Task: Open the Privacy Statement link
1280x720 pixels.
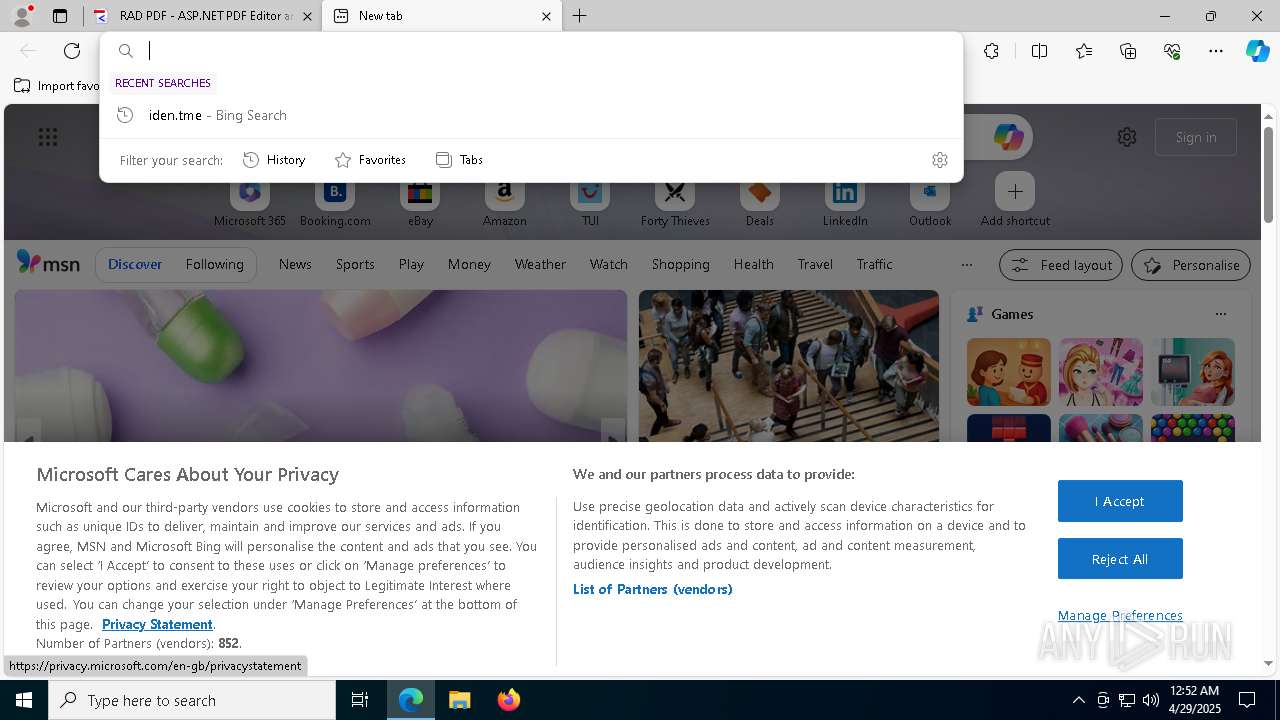Action: point(157,624)
